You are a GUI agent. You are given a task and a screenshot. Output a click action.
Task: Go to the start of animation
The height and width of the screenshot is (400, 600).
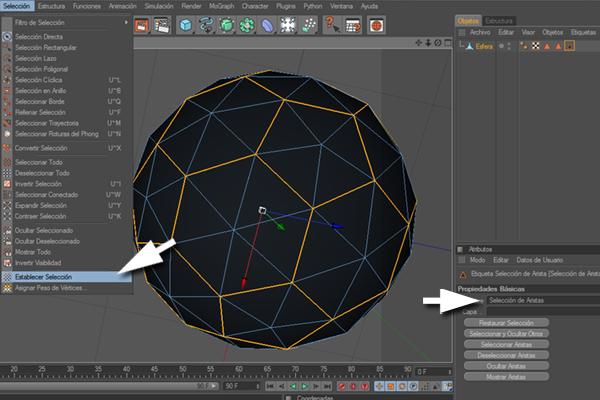click(x=270, y=386)
